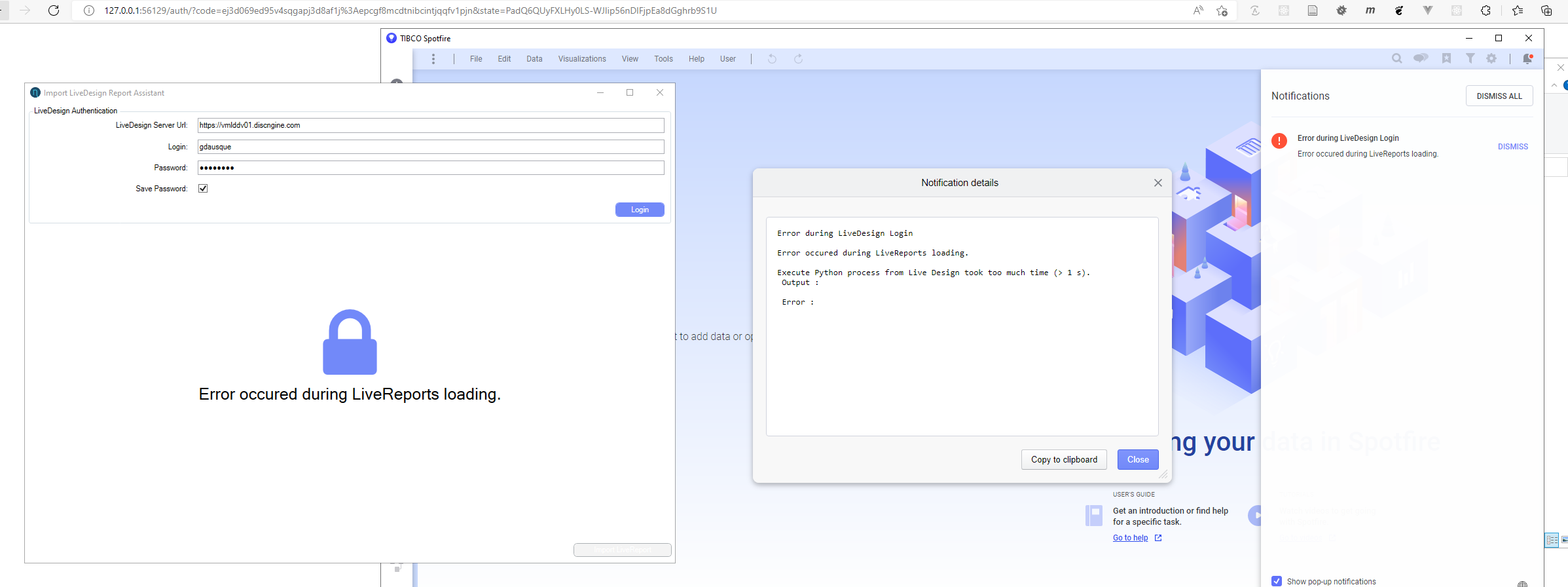Click TIBCO Spotfire logo in title bar

392,38
